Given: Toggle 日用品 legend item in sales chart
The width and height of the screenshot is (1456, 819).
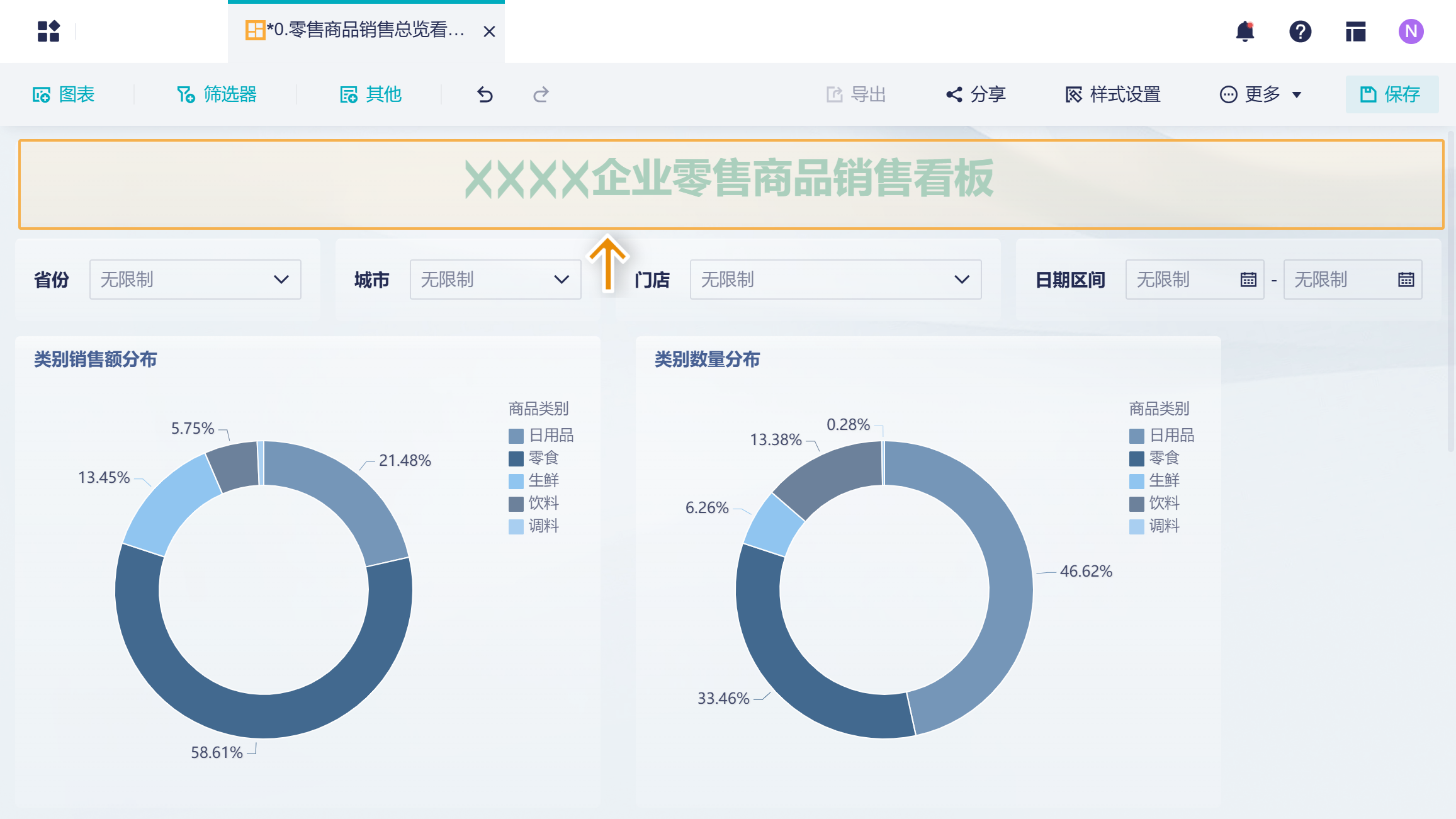Looking at the screenshot, I should coord(541,436).
